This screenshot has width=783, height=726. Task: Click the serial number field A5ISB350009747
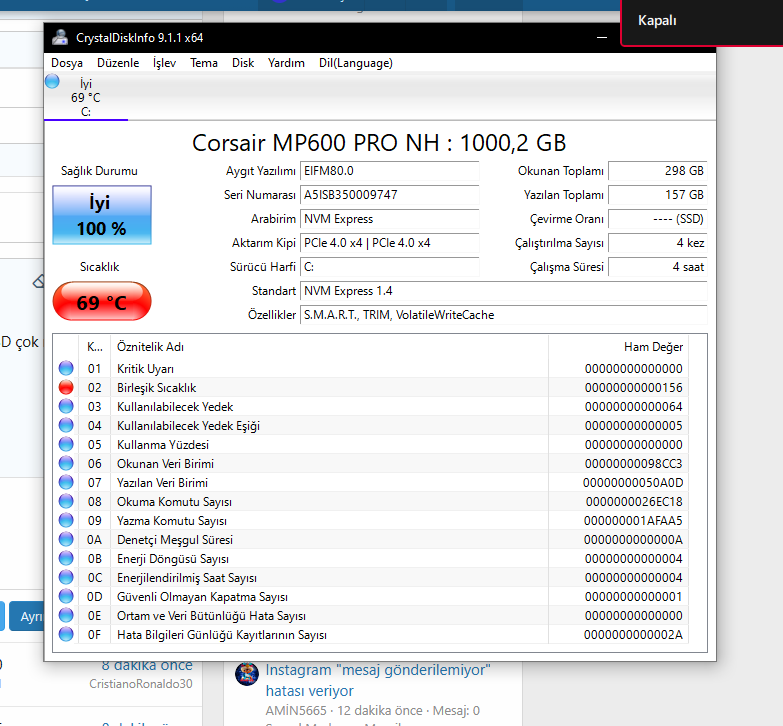click(390, 195)
